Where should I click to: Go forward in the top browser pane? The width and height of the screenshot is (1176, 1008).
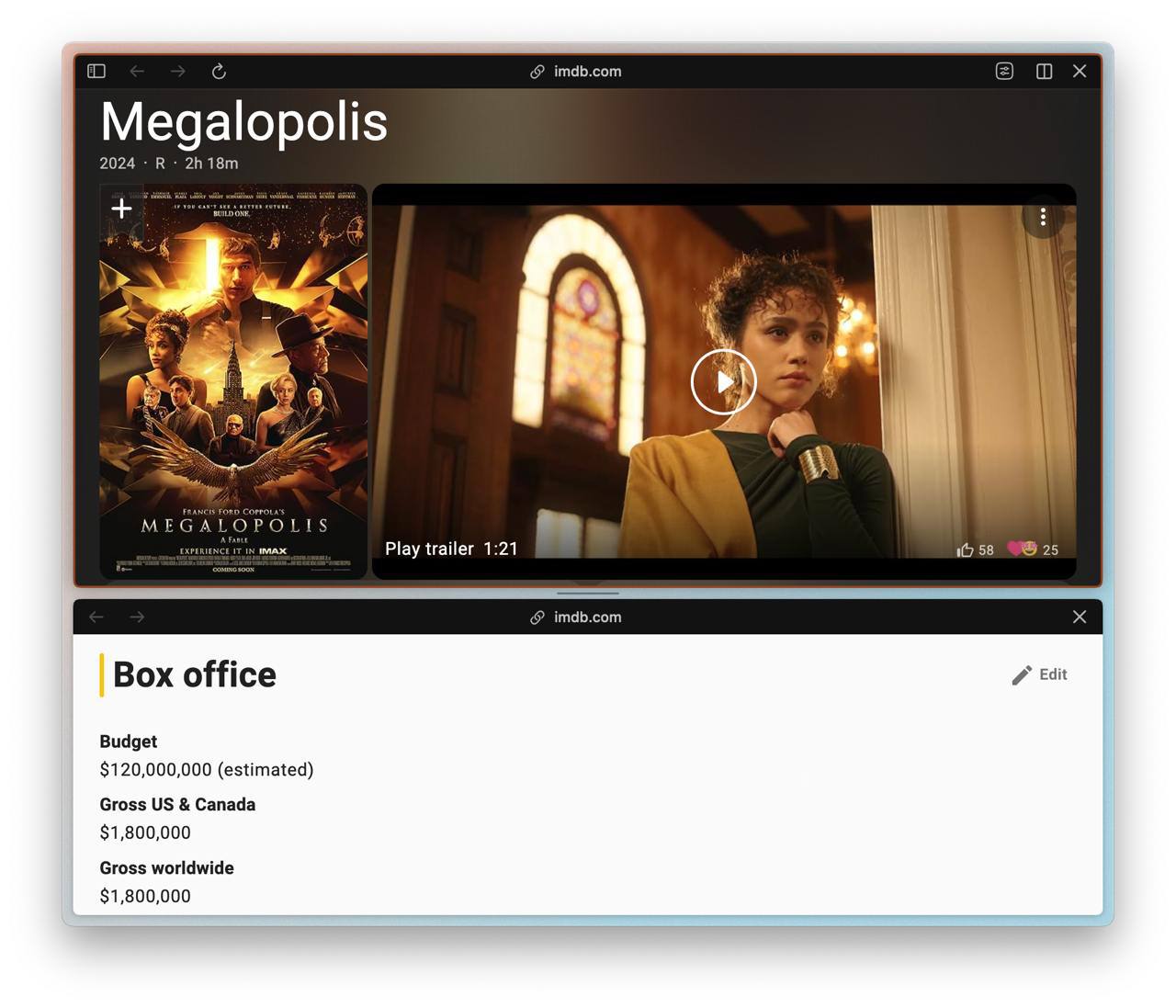pyautogui.click(x=178, y=71)
